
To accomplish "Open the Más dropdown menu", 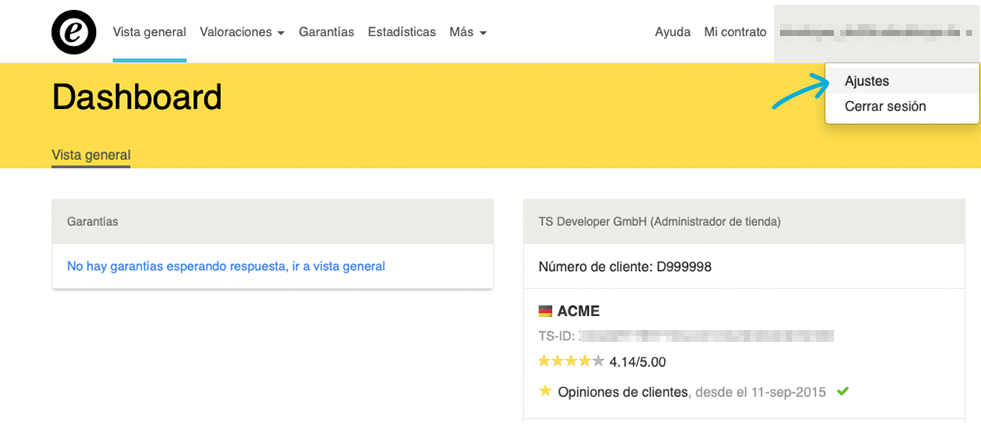I will [468, 32].
